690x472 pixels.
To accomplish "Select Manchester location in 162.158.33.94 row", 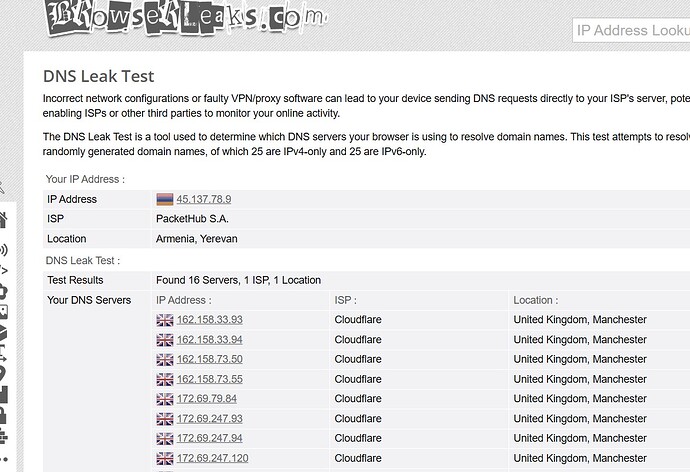I will pyautogui.click(x=580, y=340).
